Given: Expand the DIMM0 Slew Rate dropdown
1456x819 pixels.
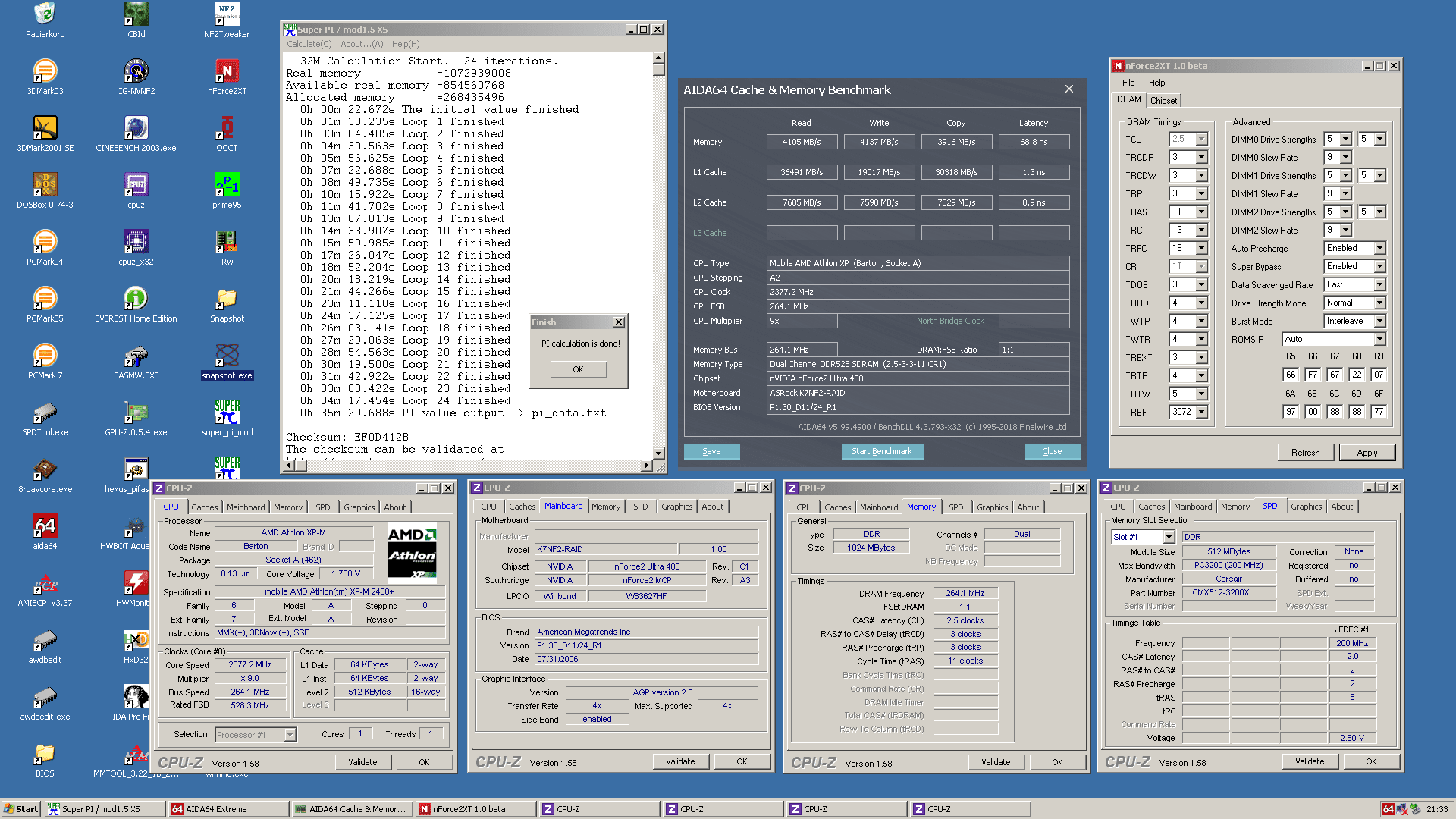Looking at the screenshot, I should tap(1345, 158).
